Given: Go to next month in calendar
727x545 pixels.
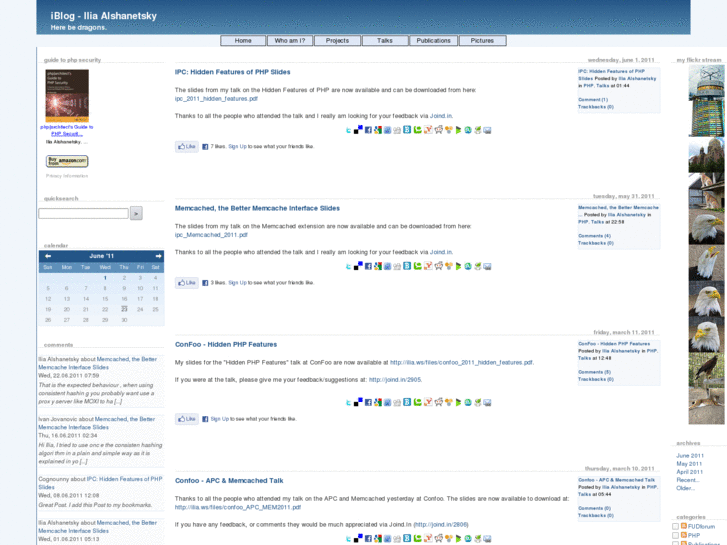Looking at the screenshot, I should pyautogui.click(x=159, y=256).
